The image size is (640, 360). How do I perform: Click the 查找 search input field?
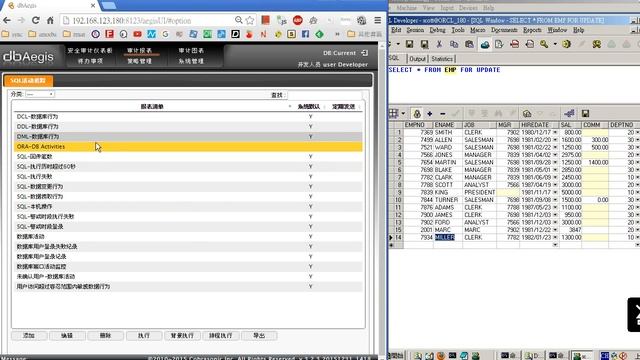point(324,95)
